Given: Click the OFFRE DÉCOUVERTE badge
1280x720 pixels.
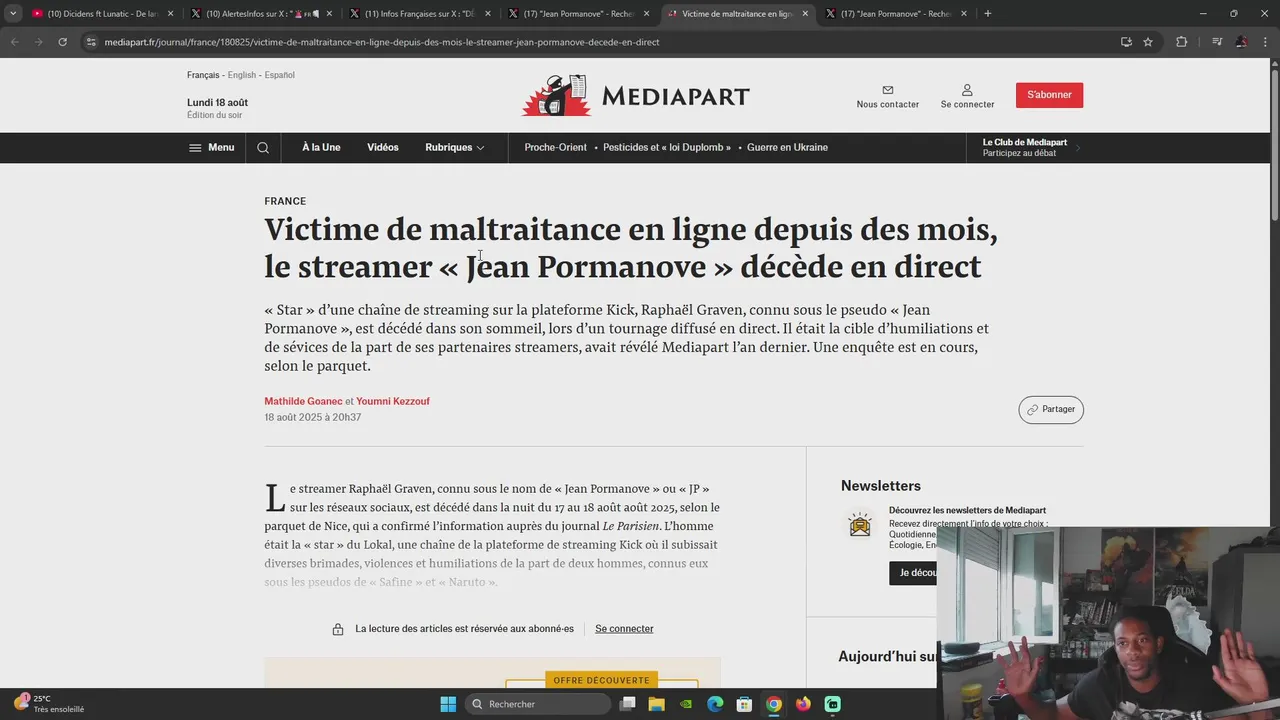Looking at the screenshot, I should (601, 680).
